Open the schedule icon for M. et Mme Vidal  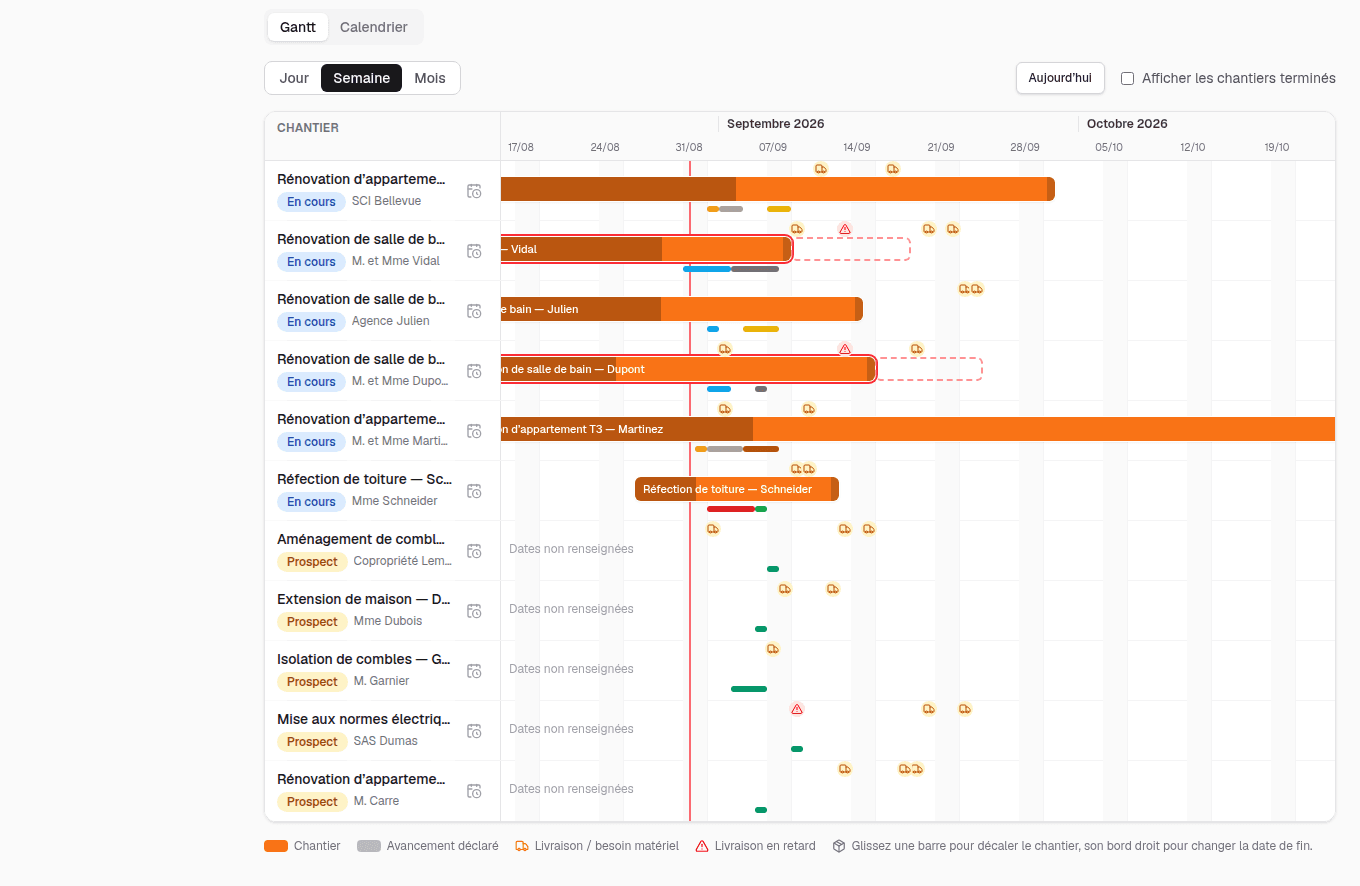(x=475, y=251)
